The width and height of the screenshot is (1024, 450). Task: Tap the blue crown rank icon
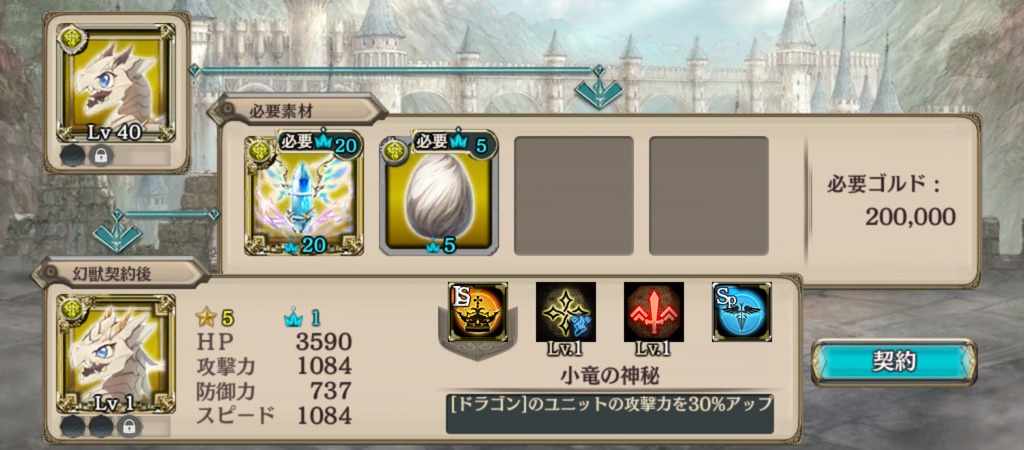tap(293, 318)
